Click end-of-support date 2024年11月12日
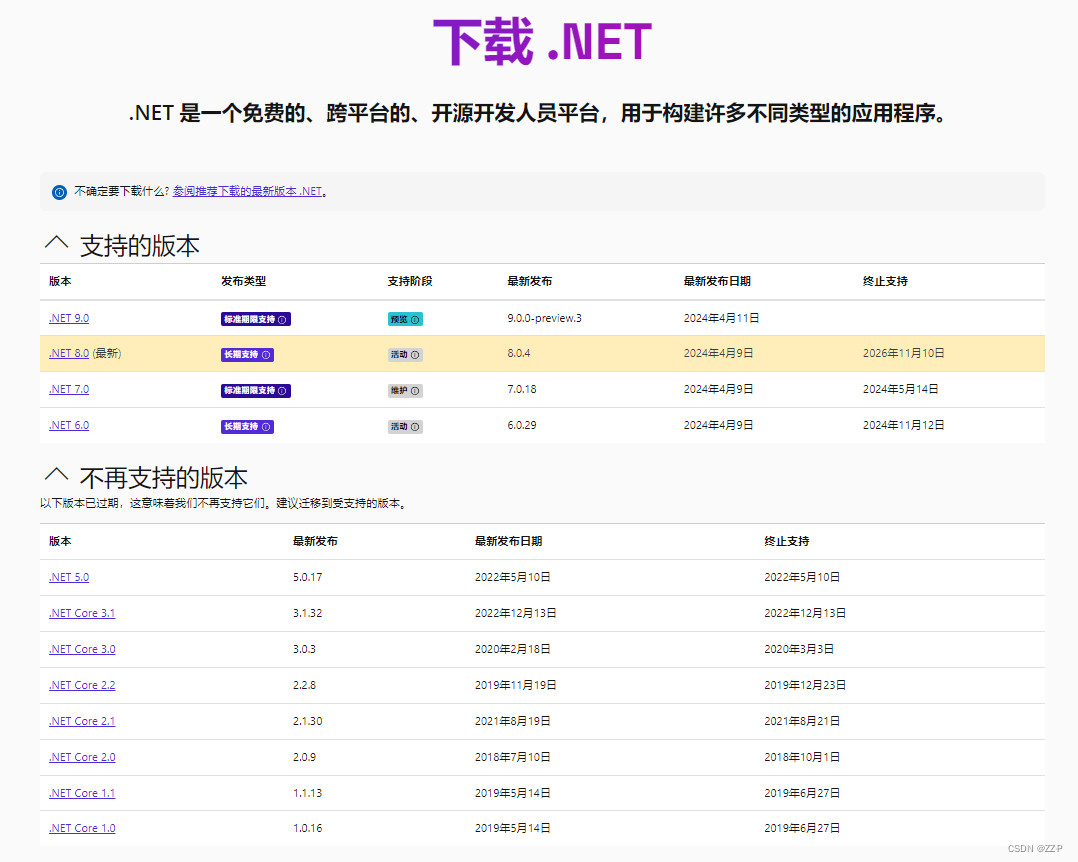The image size is (1078, 862). click(x=903, y=426)
